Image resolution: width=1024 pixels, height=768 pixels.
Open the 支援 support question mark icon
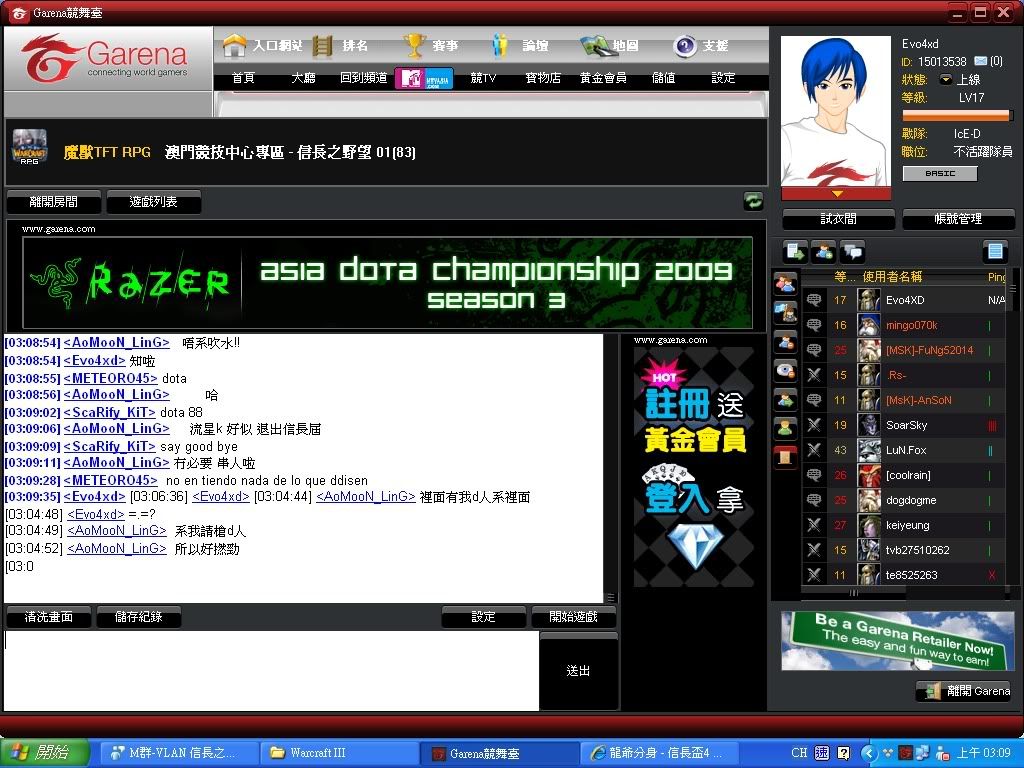coord(685,46)
